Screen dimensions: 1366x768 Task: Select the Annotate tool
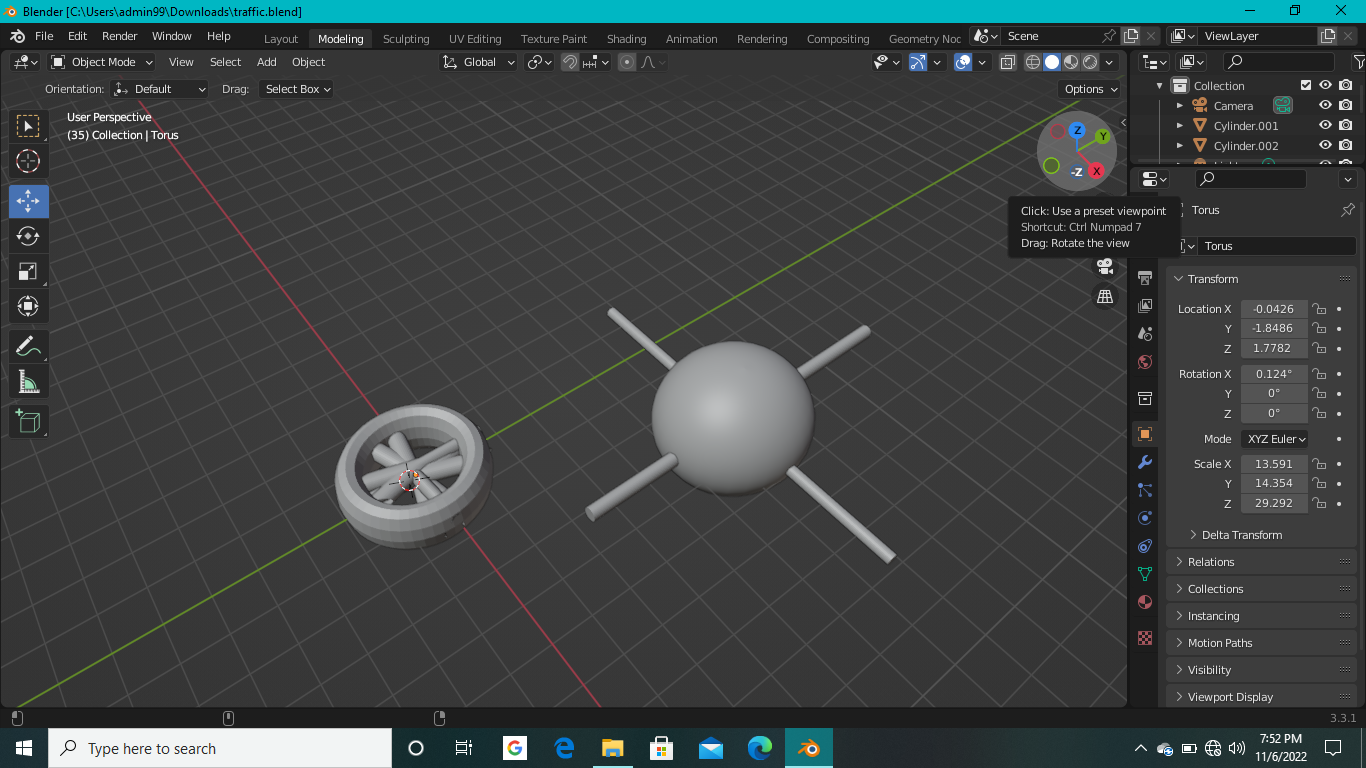coord(28,347)
